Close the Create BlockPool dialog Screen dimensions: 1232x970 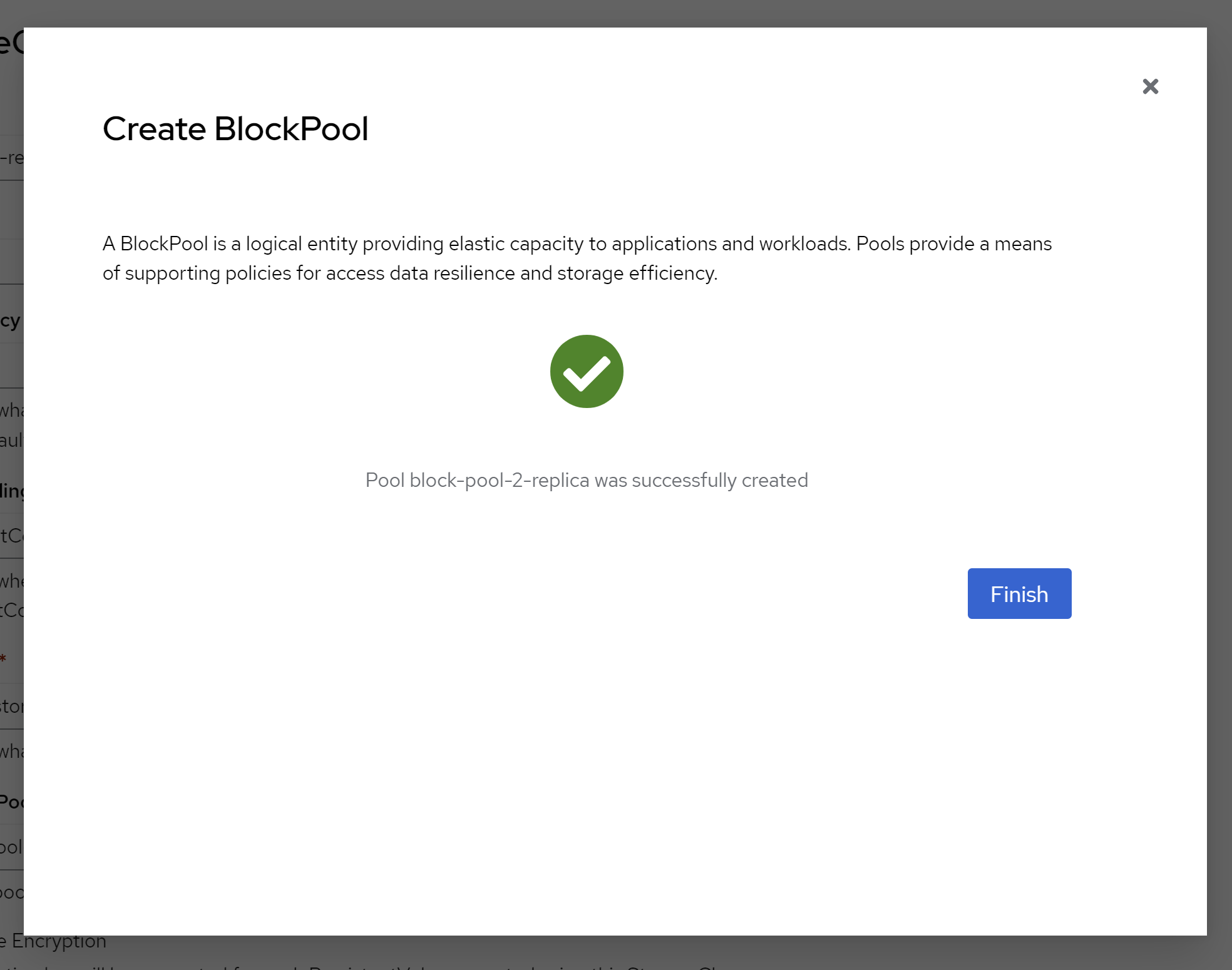point(1150,86)
